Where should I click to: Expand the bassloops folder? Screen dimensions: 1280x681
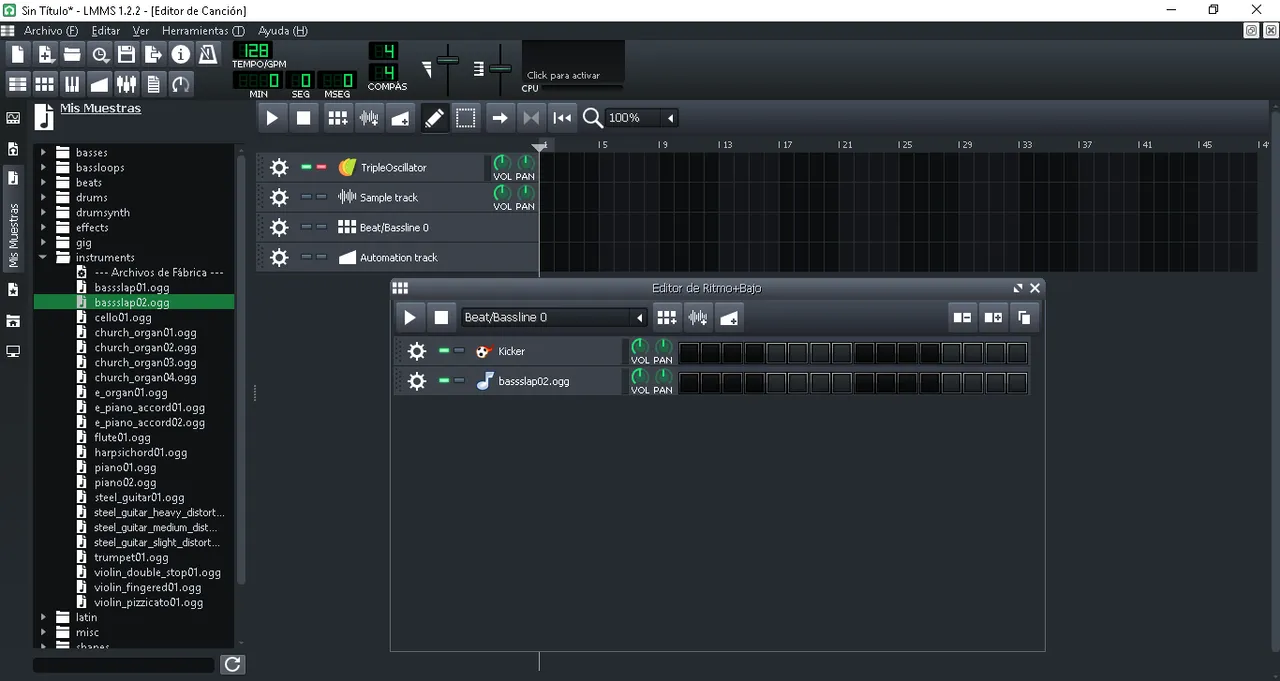pyautogui.click(x=43, y=168)
